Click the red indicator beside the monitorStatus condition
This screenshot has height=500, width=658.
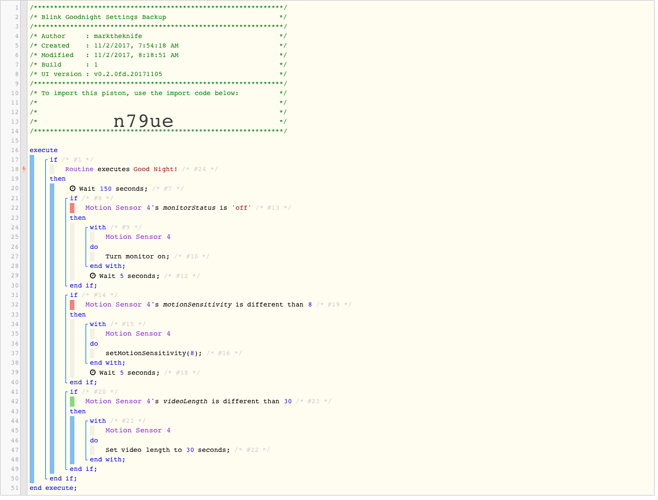(x=72, y=208)
